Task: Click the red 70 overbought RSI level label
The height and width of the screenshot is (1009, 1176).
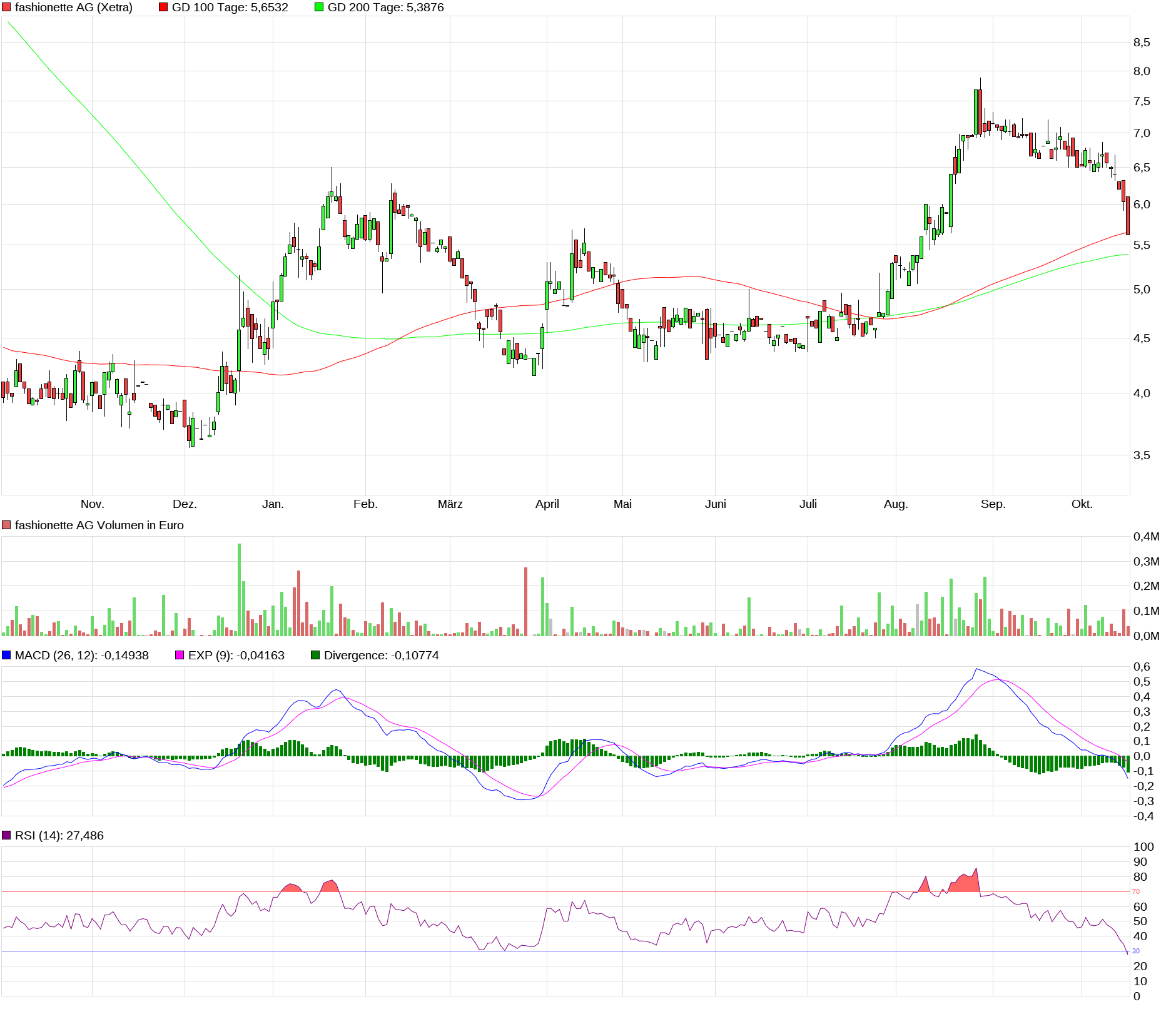Action: [1136, 891]
